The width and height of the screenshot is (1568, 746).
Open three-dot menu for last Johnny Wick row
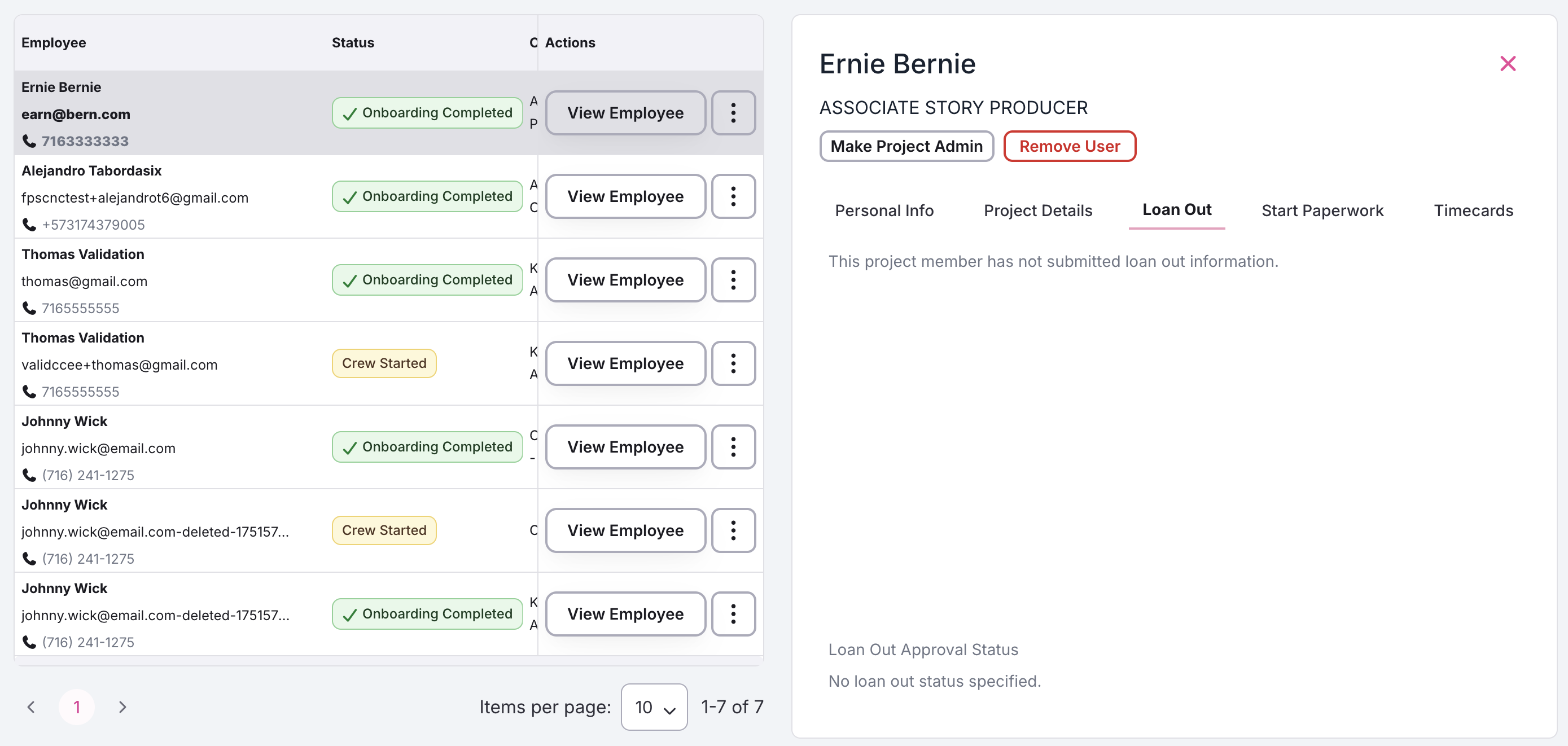[733, 613]
